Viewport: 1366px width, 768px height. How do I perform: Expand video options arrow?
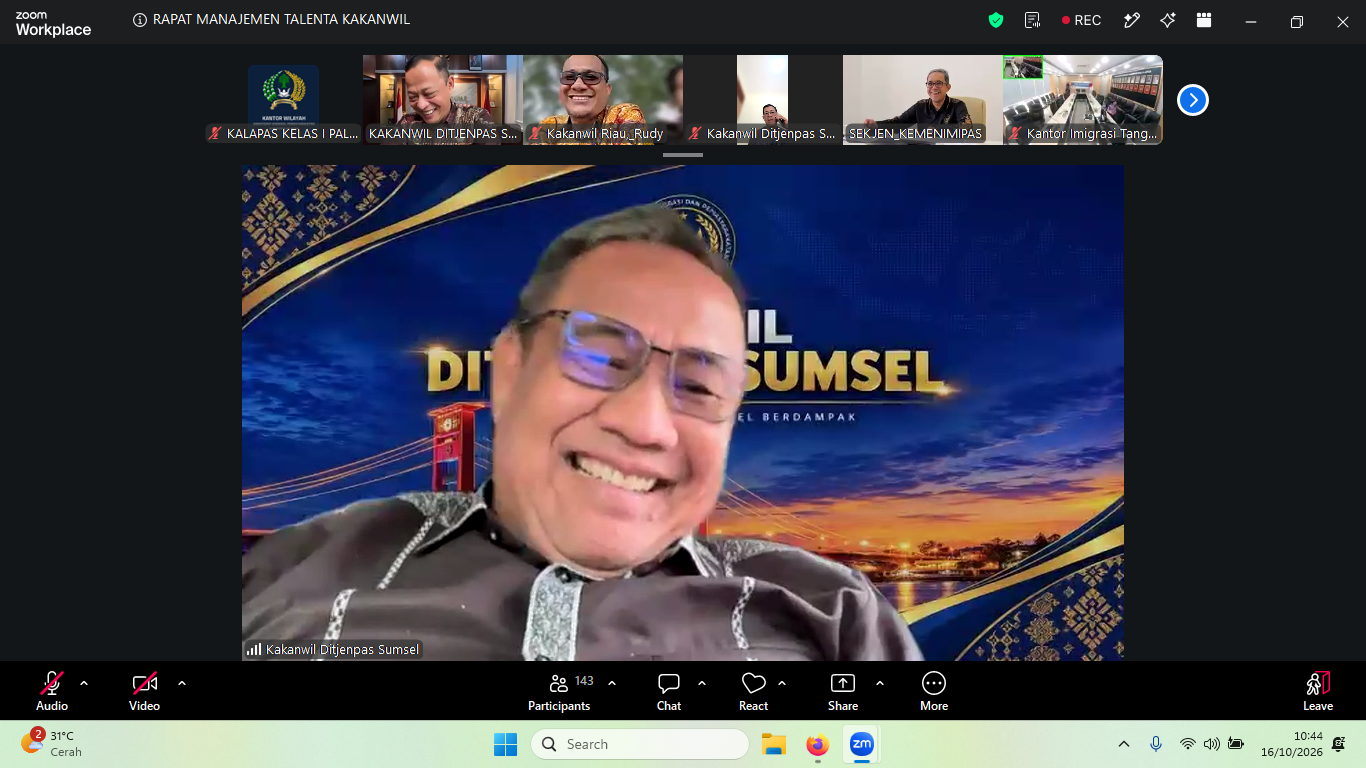(182, 684)
